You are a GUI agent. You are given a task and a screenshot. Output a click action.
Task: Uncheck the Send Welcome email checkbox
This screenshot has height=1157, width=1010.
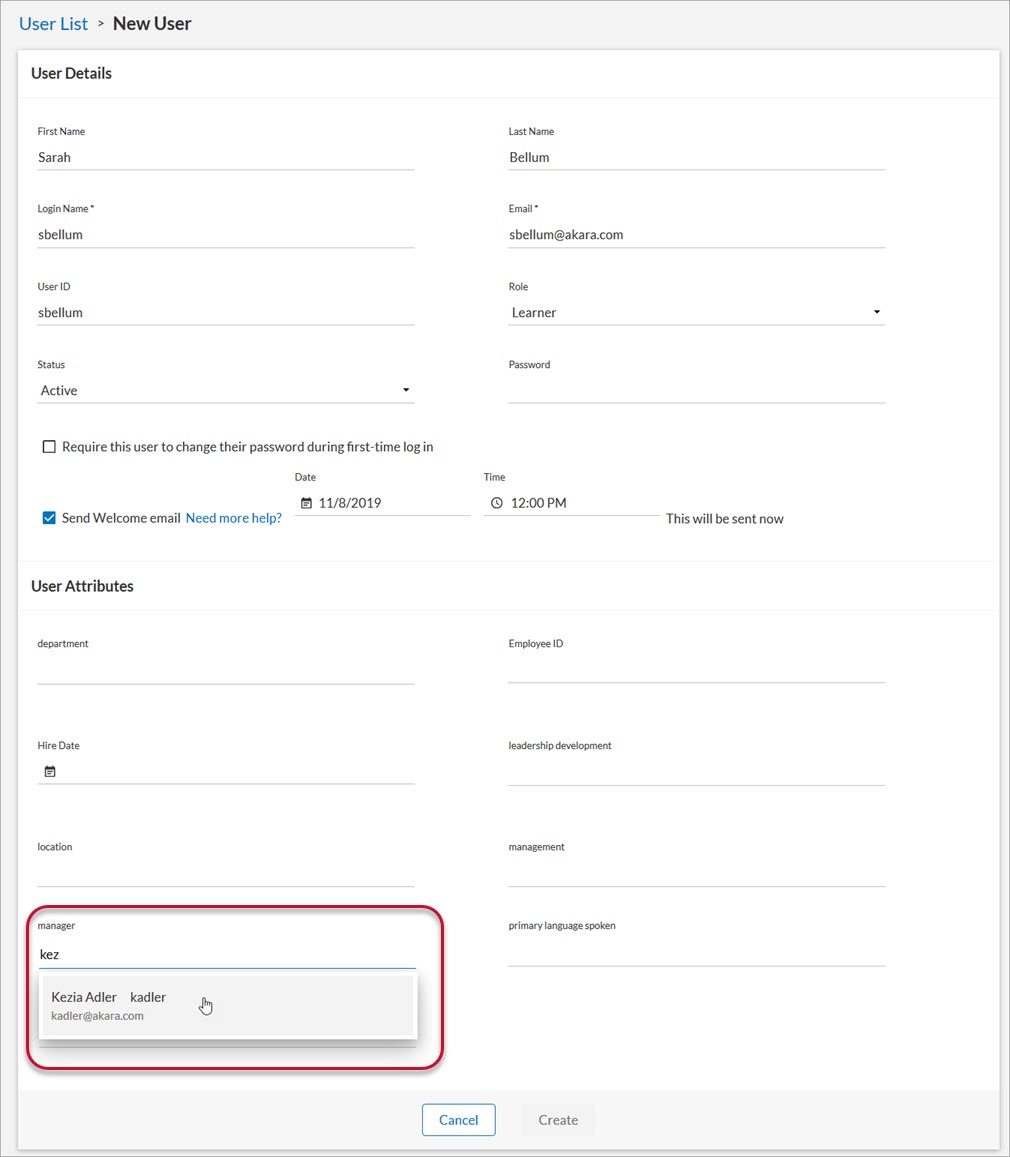click(49, 518)
